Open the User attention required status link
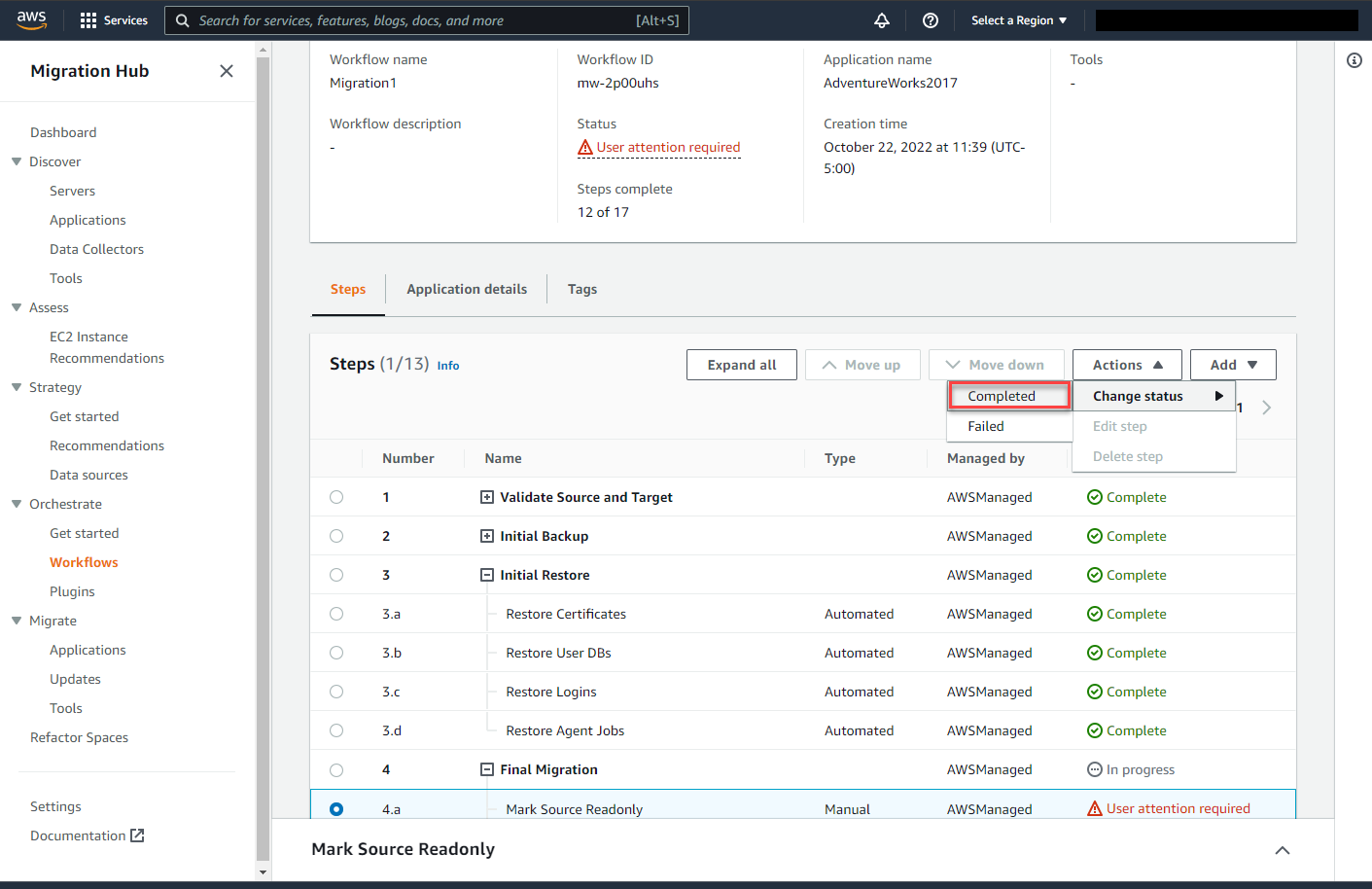The image size is (1372, 889). tap(669, 148)
